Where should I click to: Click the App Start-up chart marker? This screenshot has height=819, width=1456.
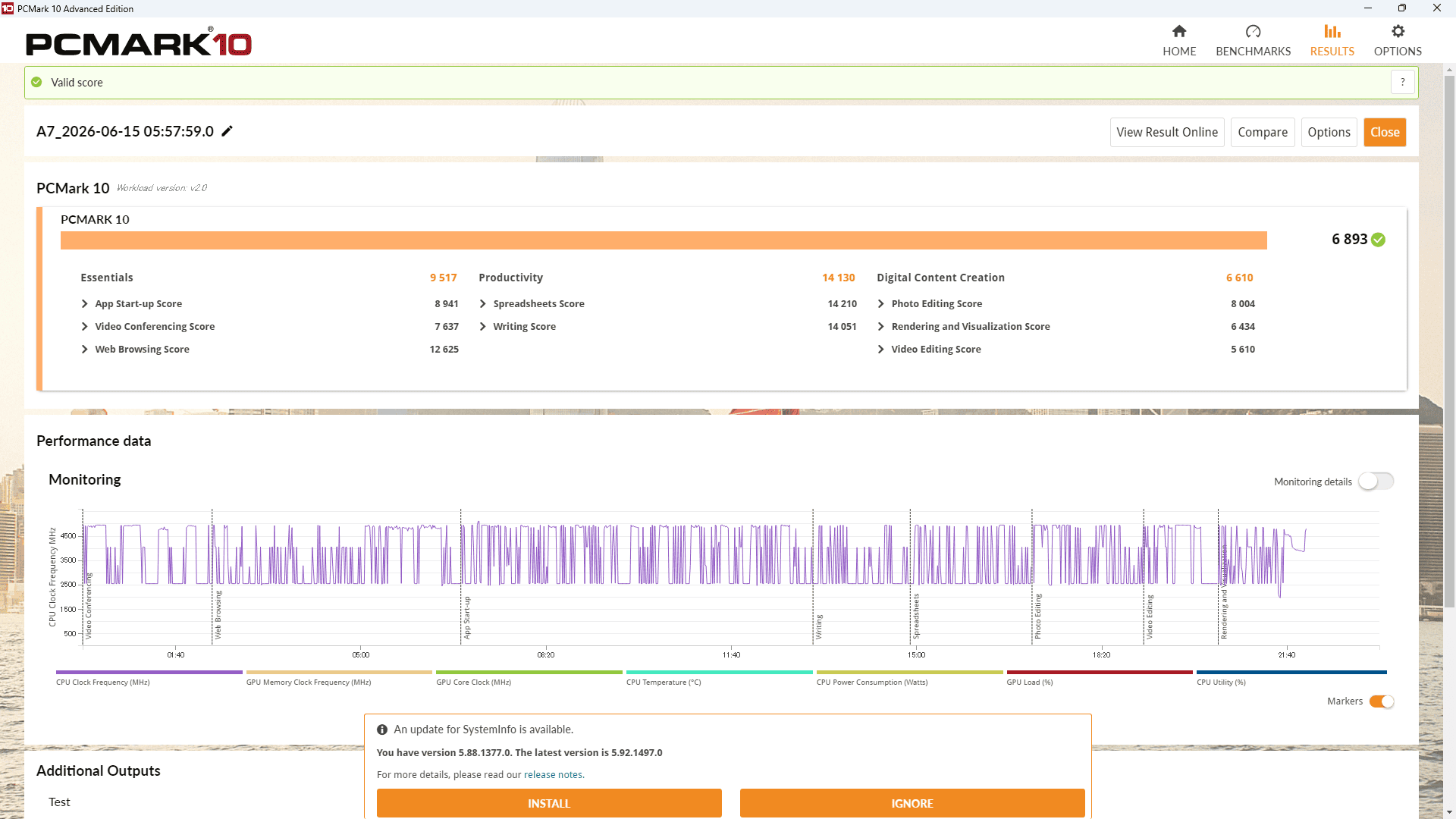[x=467, y=618]
